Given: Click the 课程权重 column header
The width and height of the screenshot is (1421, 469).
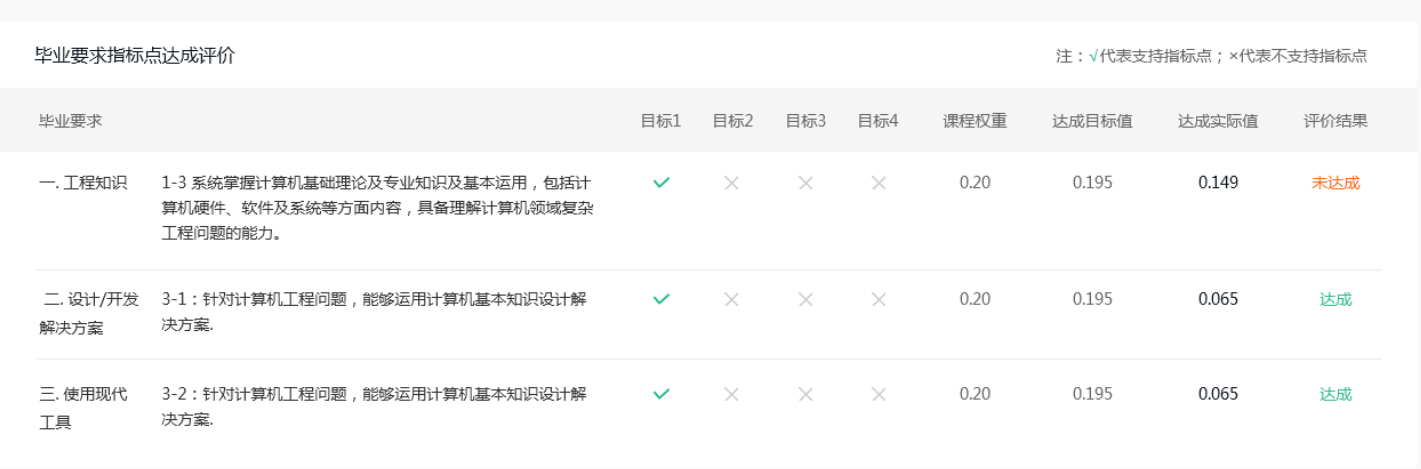Looking at the screenshot, I should [x=975, y=121].
